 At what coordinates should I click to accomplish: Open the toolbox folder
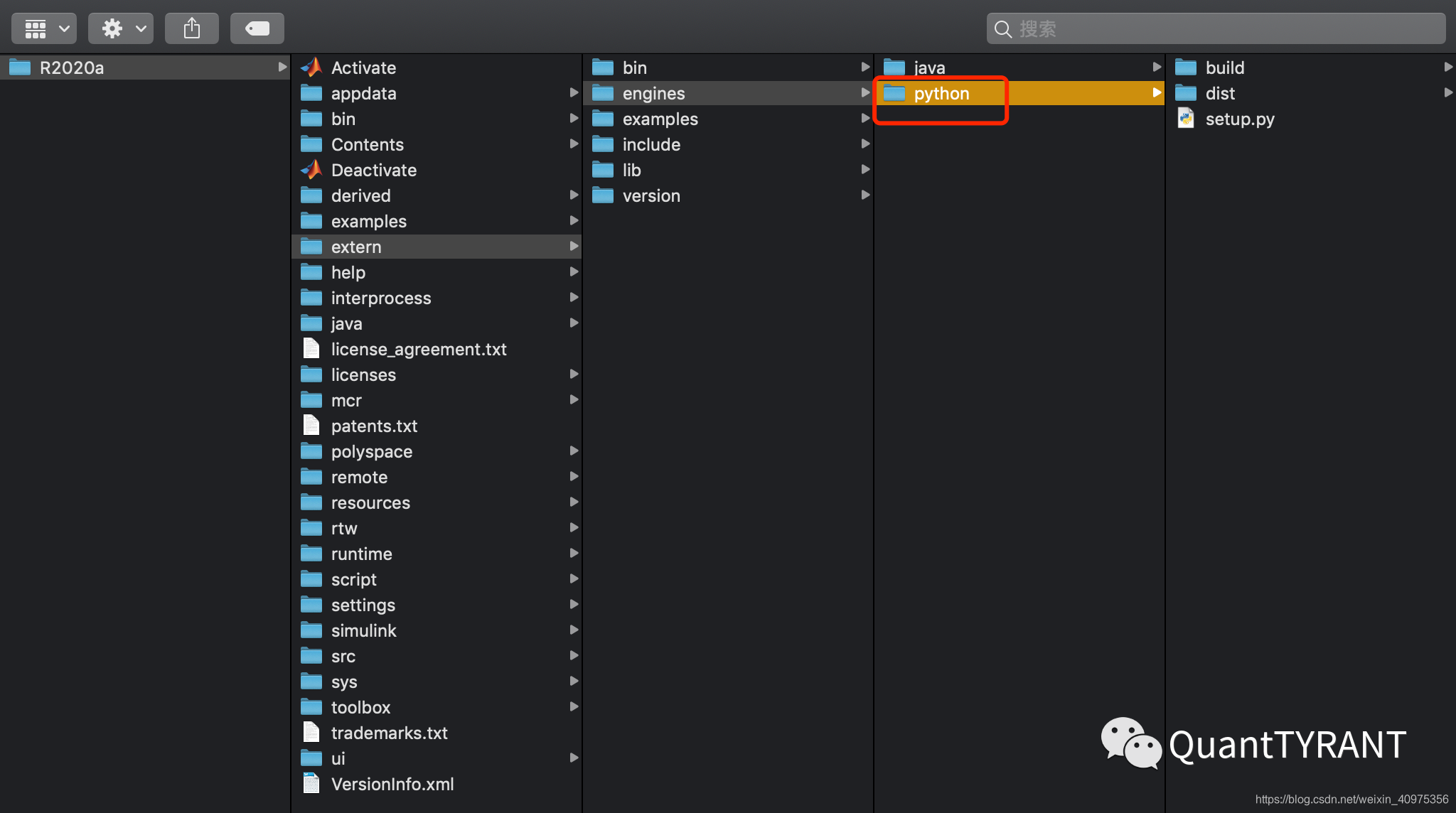pyautogui.click(x=360, y=707)
